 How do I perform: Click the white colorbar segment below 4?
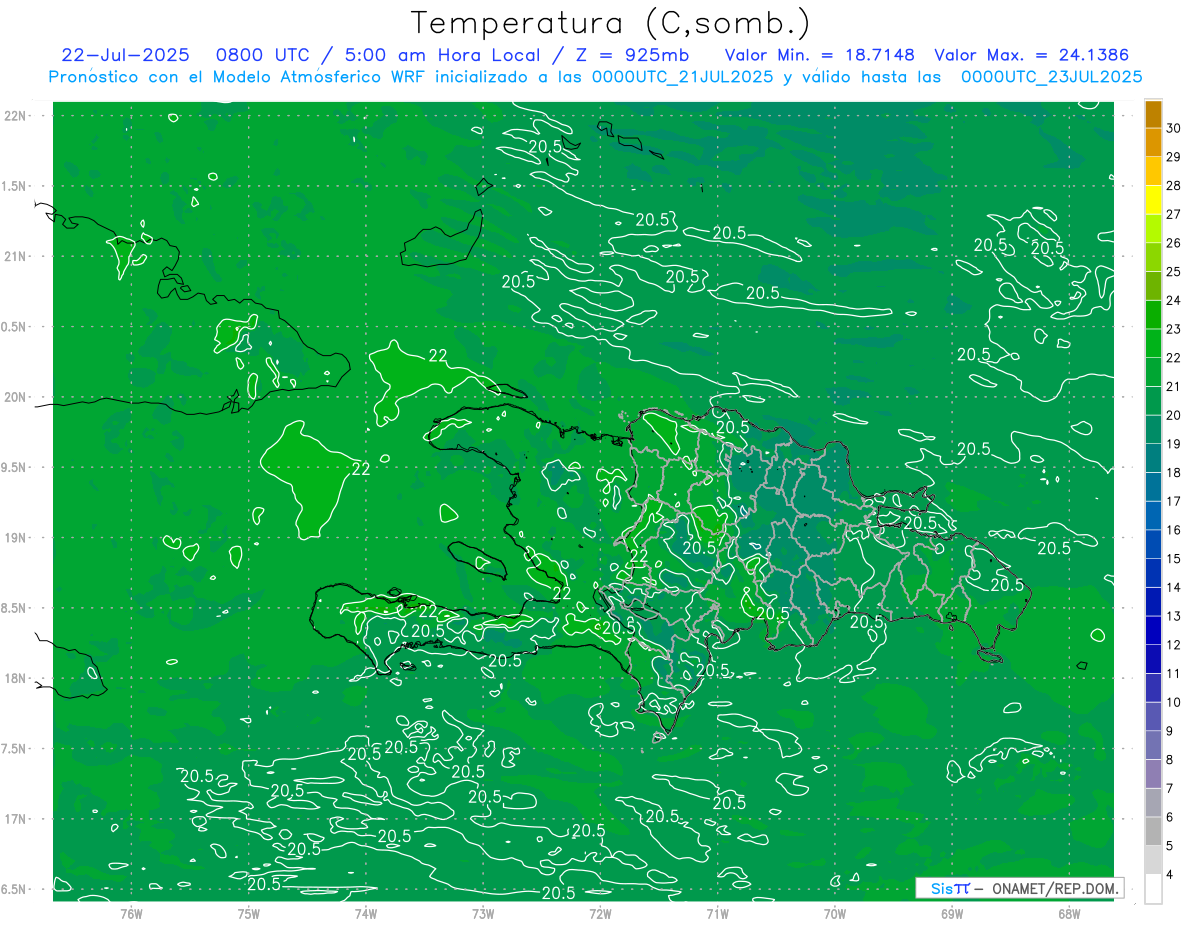pyautogui.click(x=1153, y=889)
